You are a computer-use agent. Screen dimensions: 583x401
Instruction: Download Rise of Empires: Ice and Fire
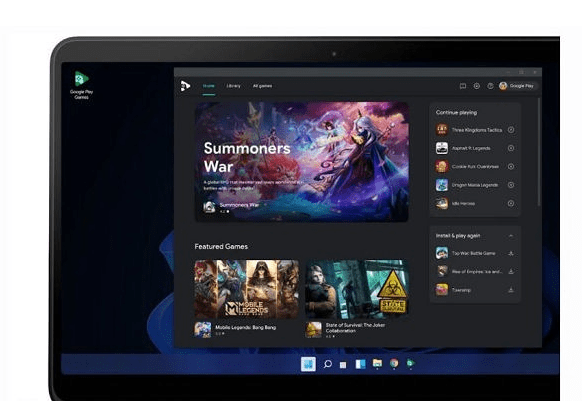(511, 271)
